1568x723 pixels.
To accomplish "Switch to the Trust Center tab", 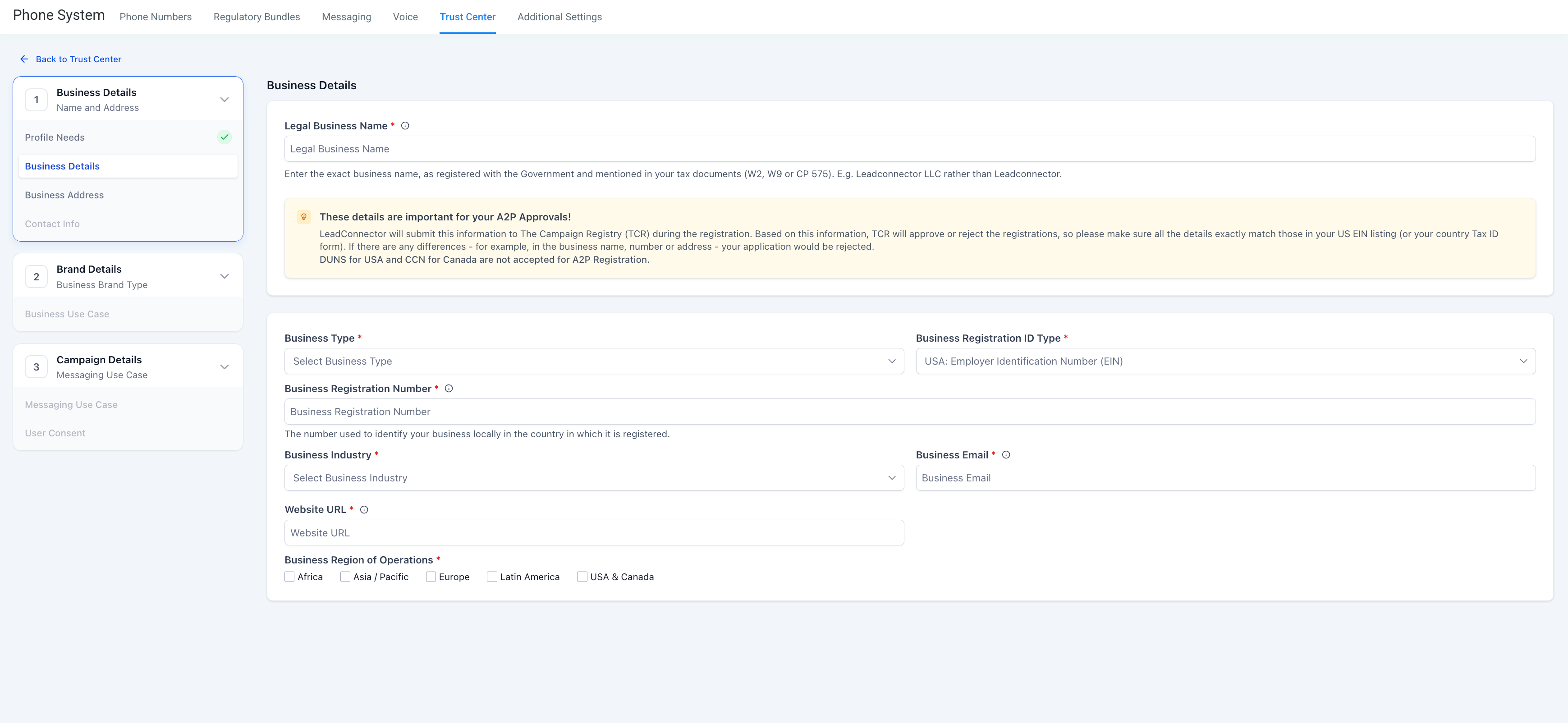I will pyautogui.click(x=467, y=16).
